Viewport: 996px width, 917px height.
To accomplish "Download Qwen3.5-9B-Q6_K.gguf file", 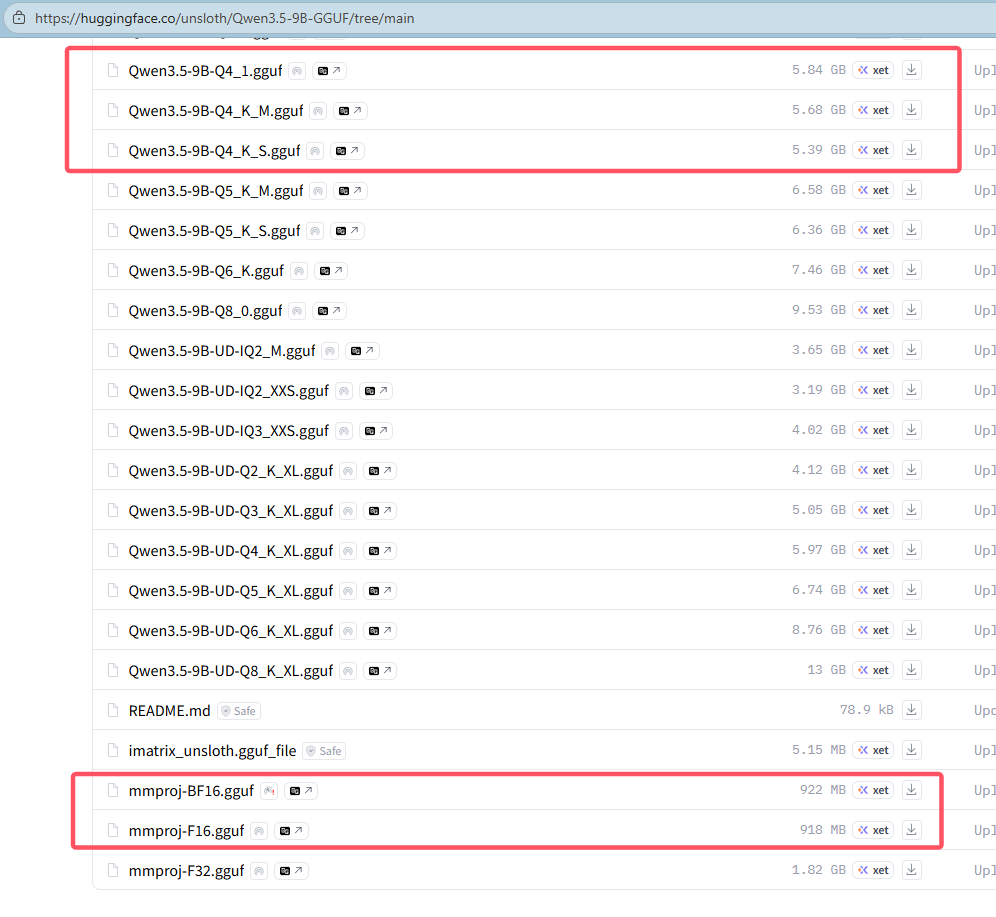I will point(911,270).
